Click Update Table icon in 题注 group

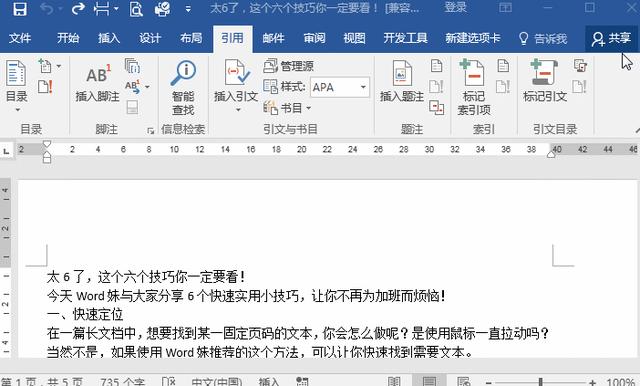pyautogui.click(x=436, y=87)
